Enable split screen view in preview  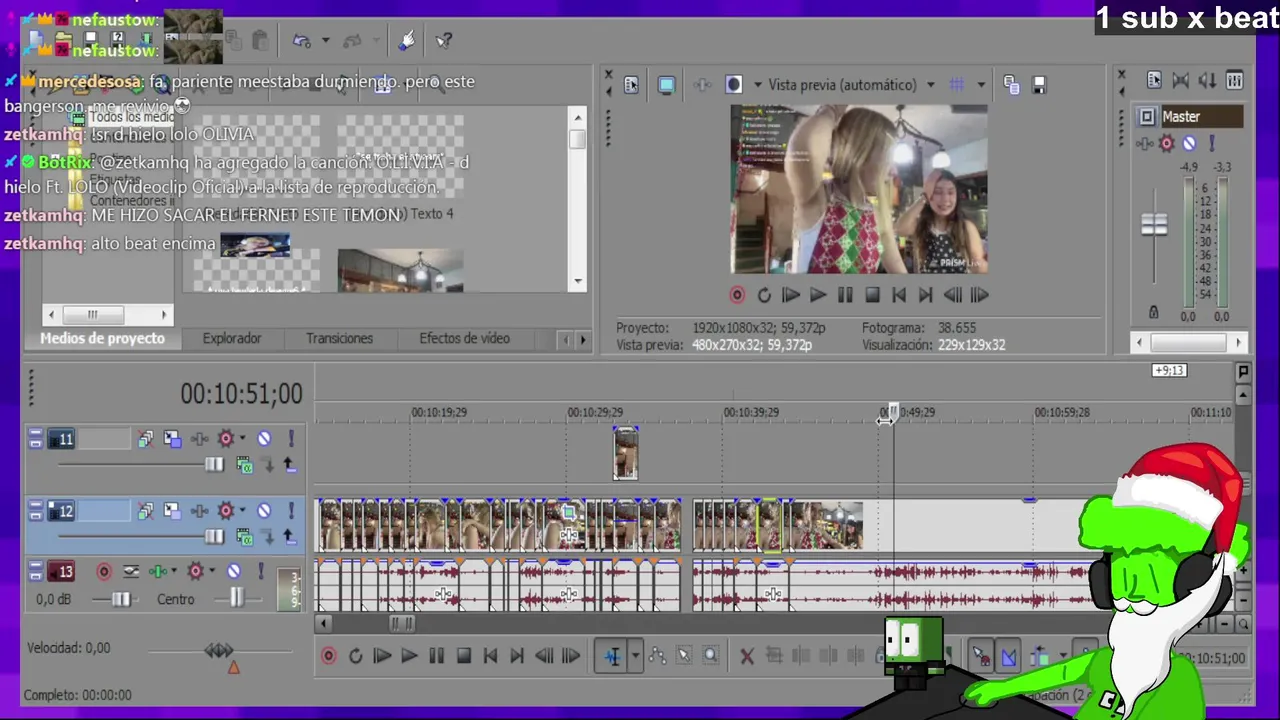(x=733, y=85)
